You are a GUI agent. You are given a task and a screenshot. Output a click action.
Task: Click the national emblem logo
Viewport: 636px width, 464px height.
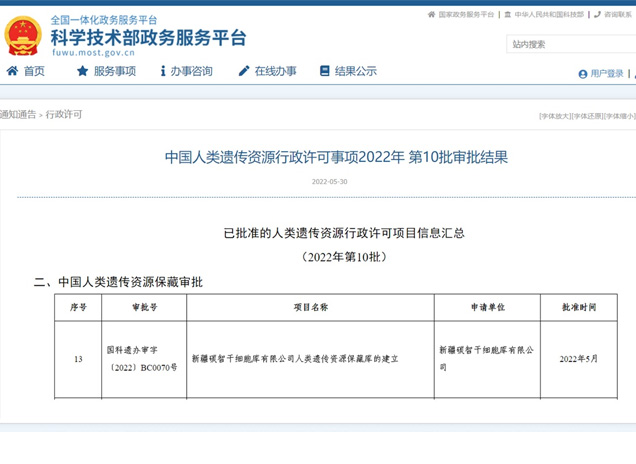click(x=23, y=36)
